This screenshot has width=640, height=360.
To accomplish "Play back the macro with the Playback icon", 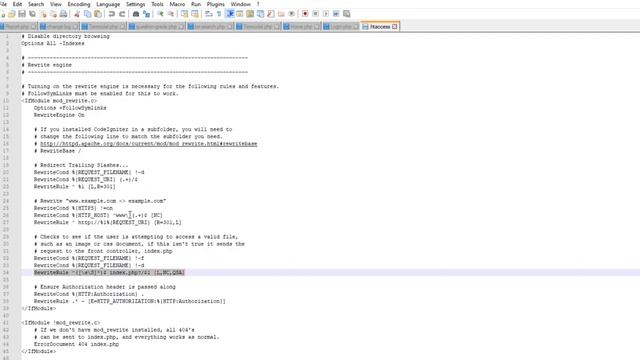I will click(326, 14).
